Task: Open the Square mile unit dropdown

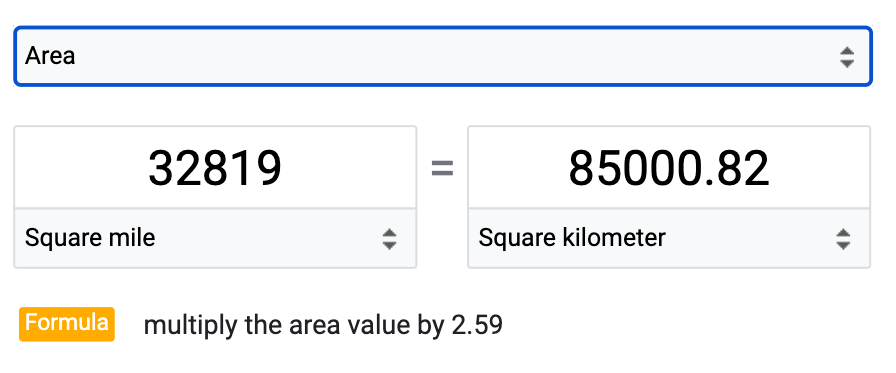Action: tap(215, 238)
